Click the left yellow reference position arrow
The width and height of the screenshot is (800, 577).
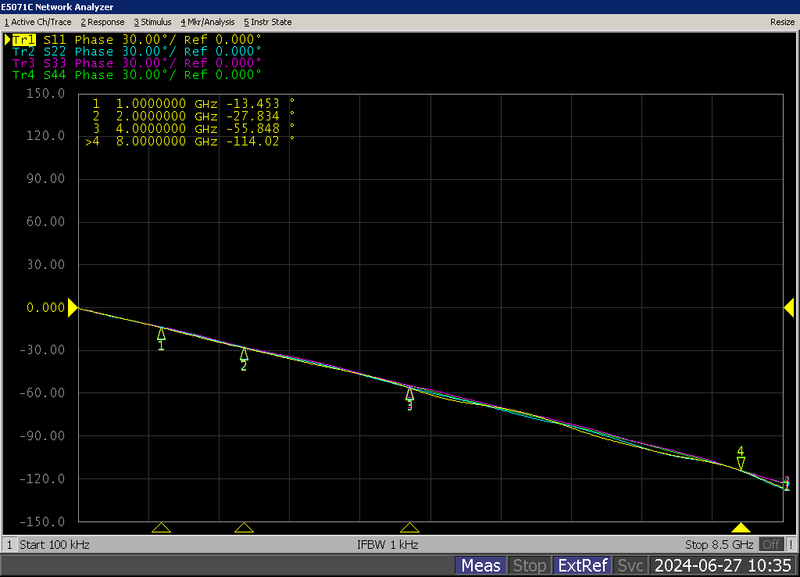(72, 309)
